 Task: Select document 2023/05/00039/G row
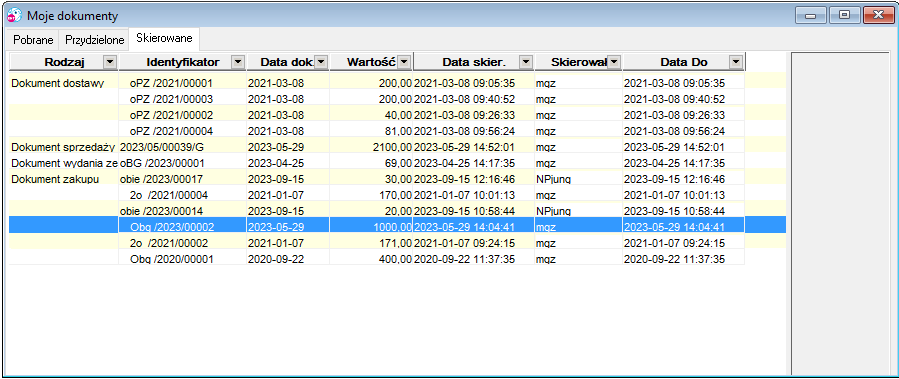[x=397, y=147]
